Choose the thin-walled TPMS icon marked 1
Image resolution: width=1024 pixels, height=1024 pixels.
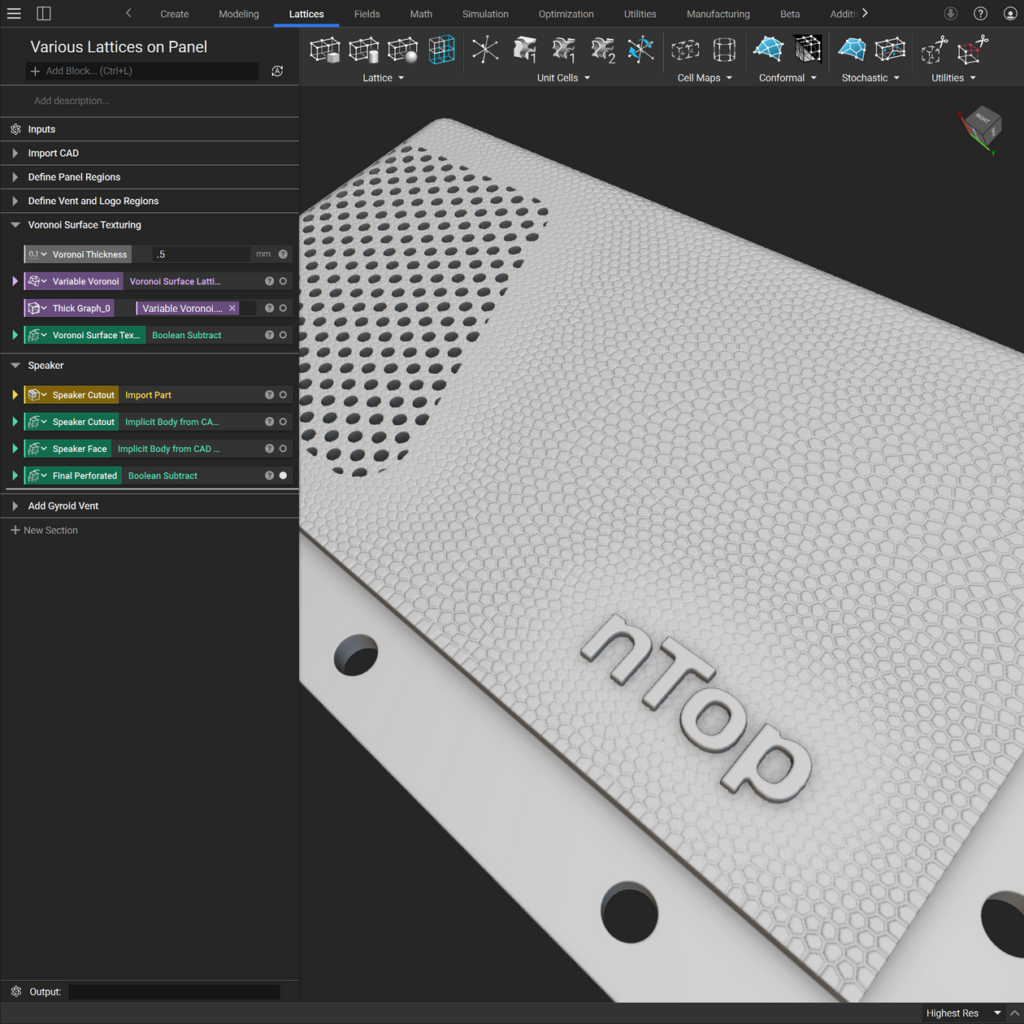click(563, 50)
